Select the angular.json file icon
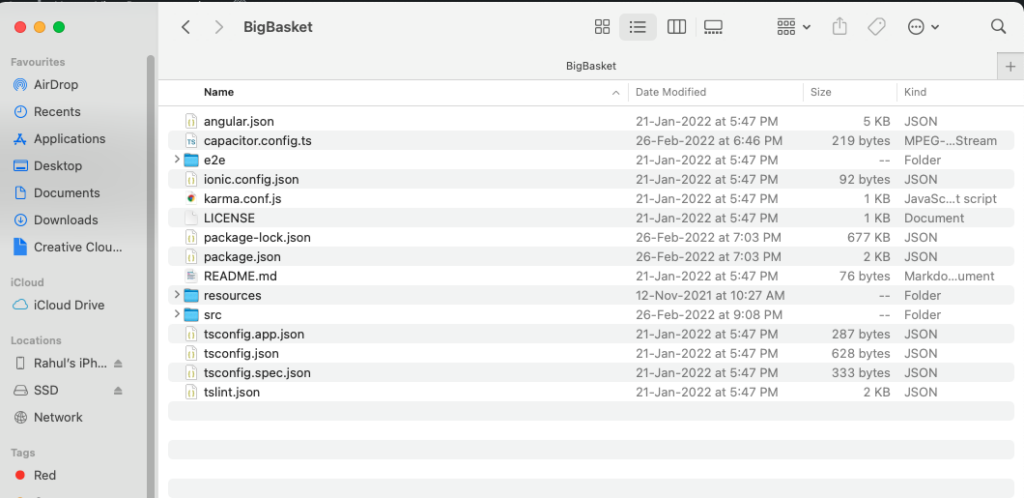The image size is (1024, 498). 191,121
